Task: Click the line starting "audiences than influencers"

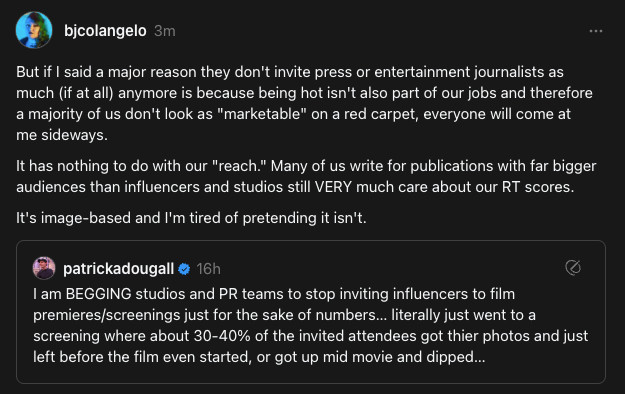Action: 295,187
